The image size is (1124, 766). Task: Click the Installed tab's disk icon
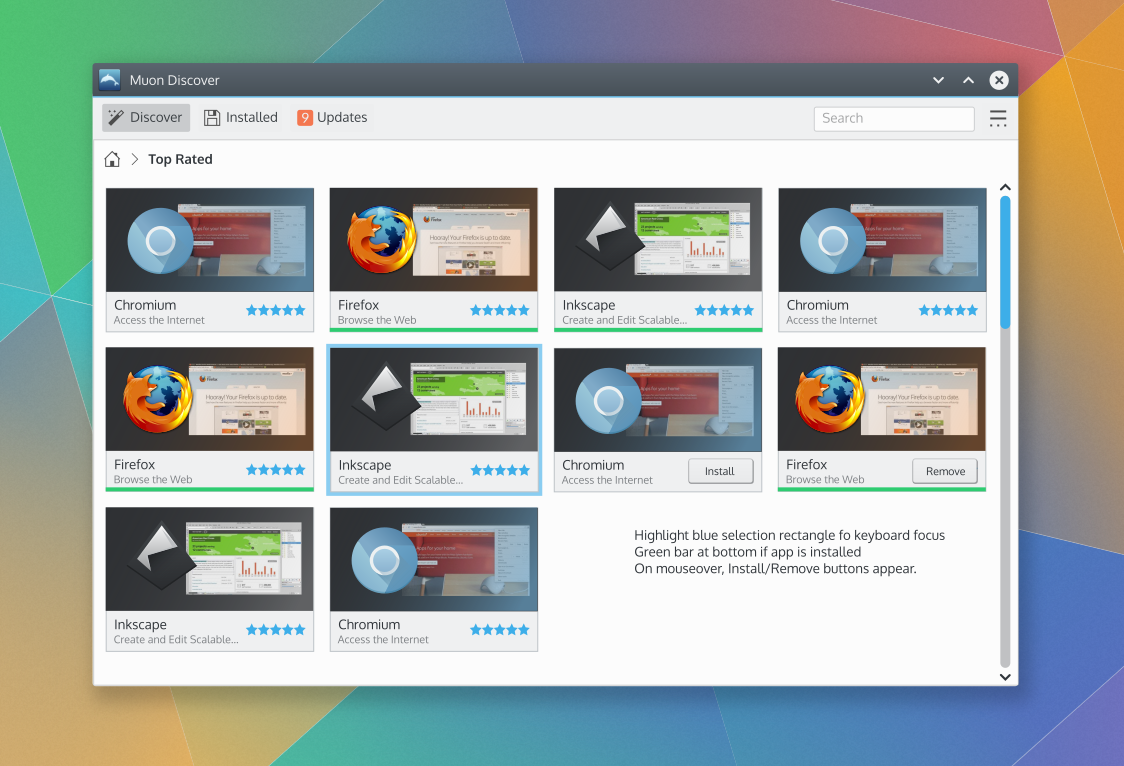pos(212,118)
